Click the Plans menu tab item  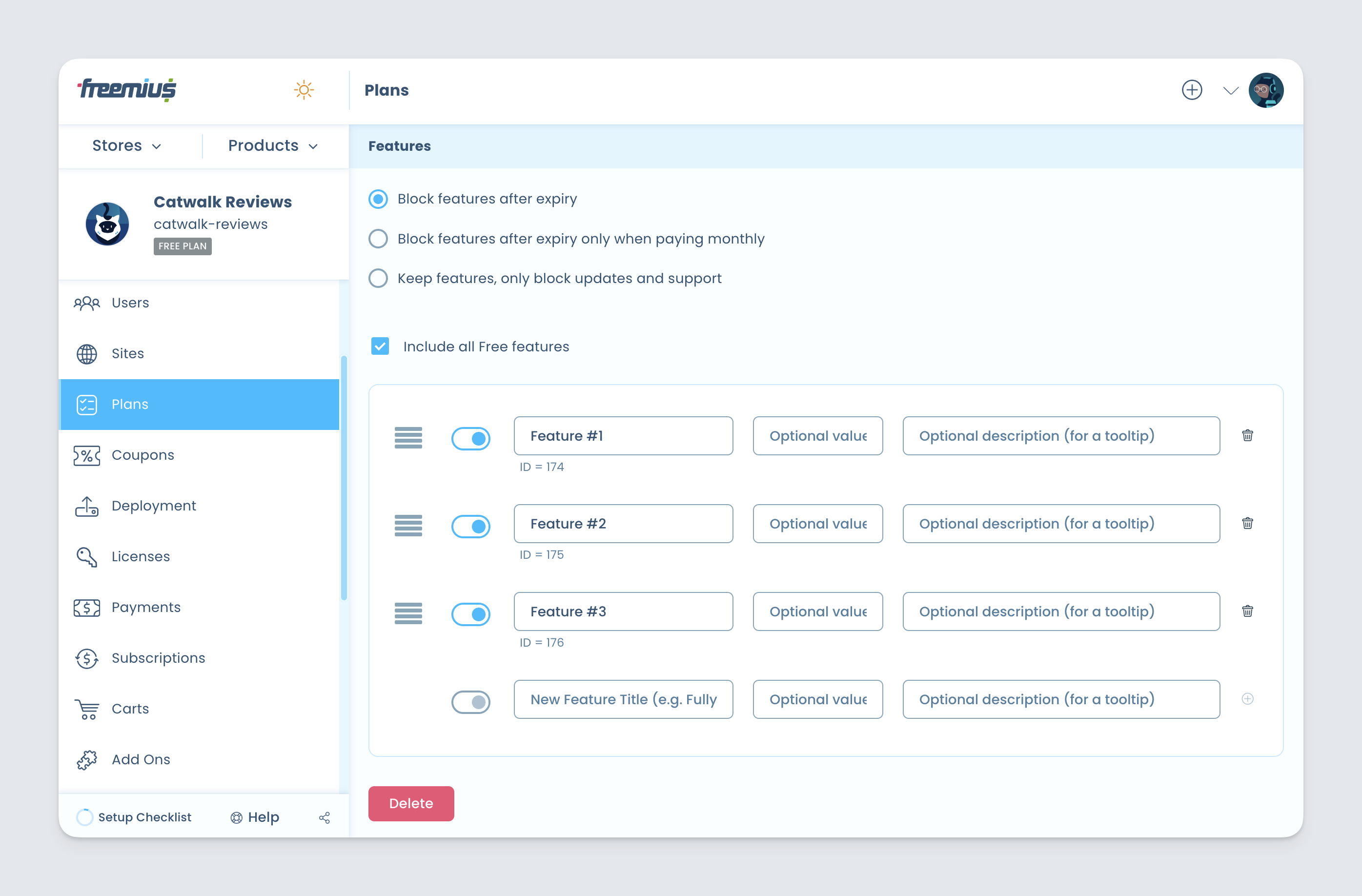pyautogui.click(x=198, y=404)
